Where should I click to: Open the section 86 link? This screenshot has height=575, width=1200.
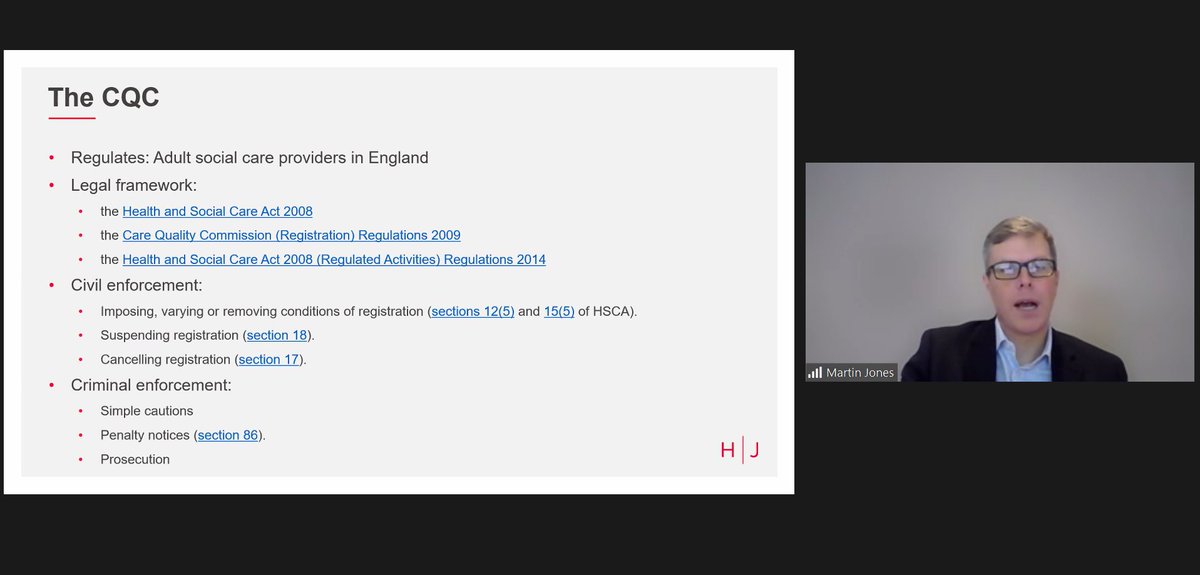[228, 435]
